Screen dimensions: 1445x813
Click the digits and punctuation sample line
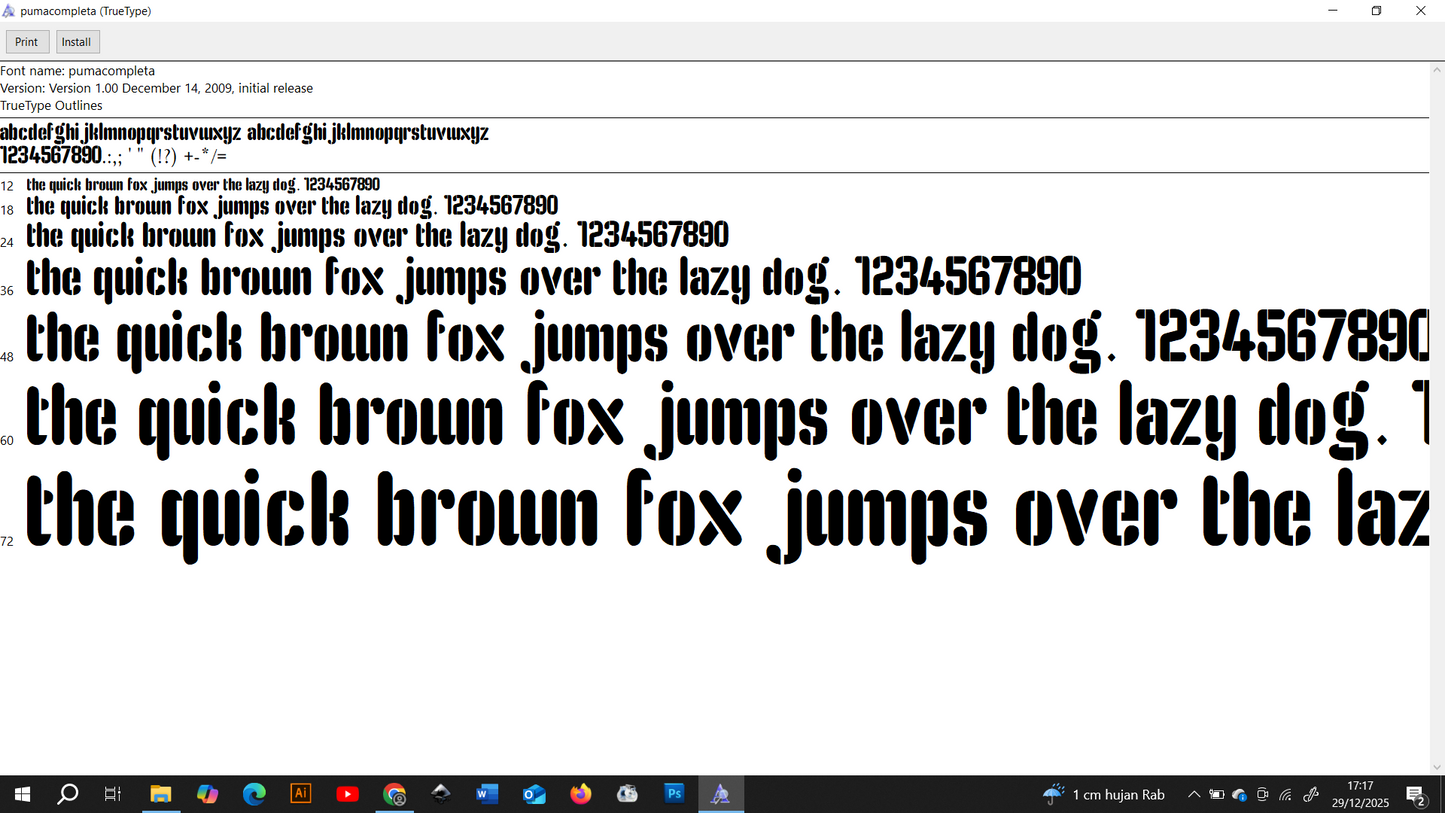tap(114, 156)
